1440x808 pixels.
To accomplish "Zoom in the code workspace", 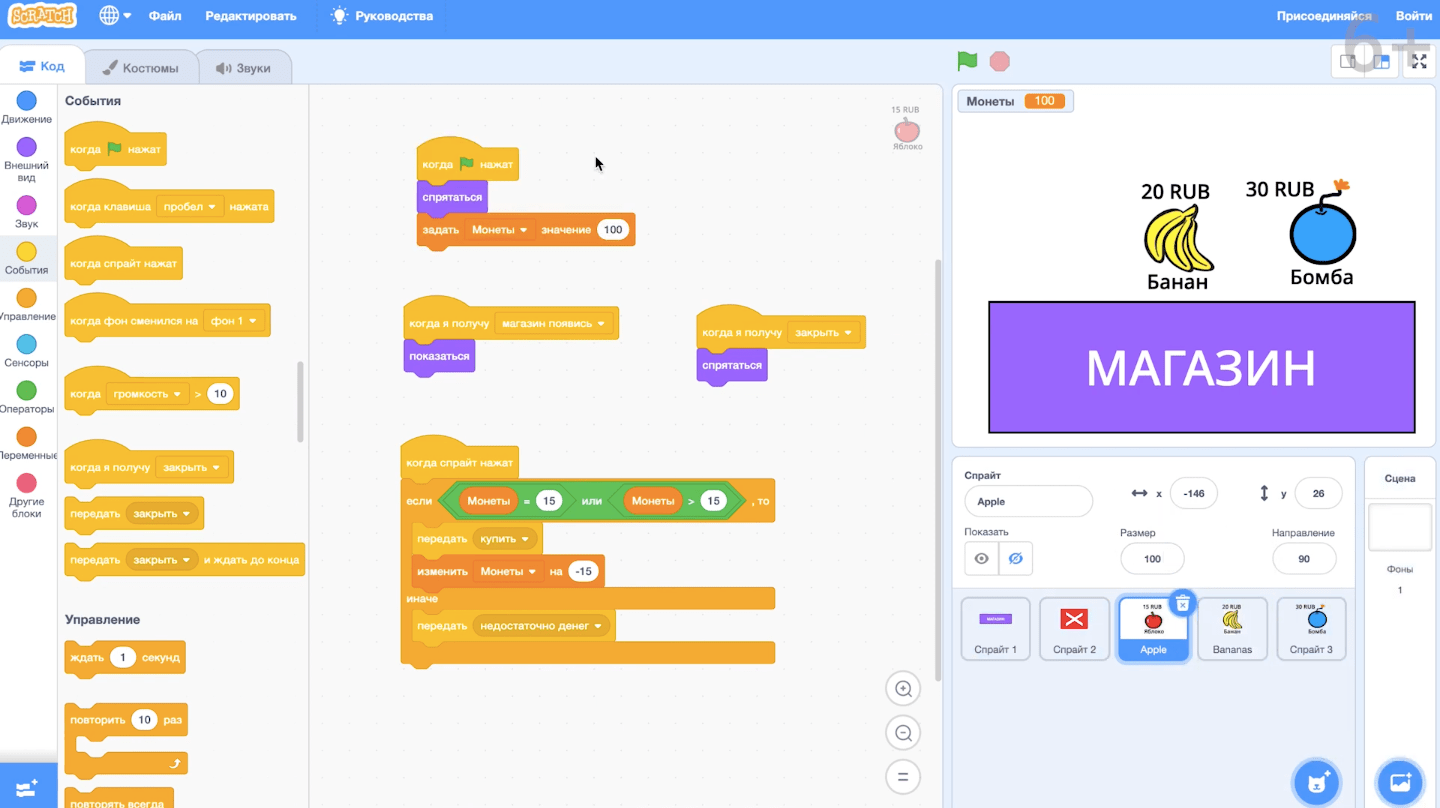I will tap(903, 688).
